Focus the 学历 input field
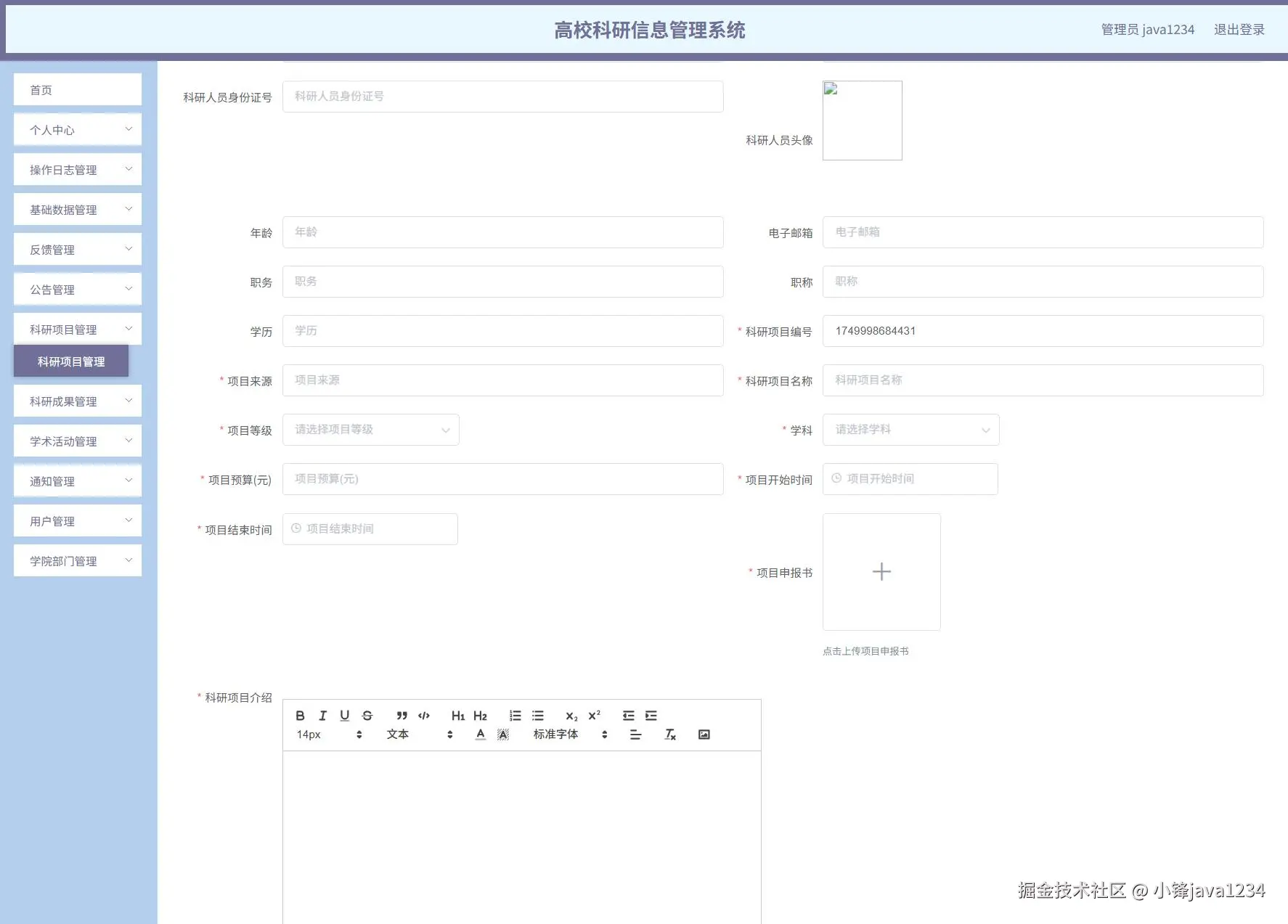The height and width of the screenshot is (924, 1288). [x=503, y=331]
